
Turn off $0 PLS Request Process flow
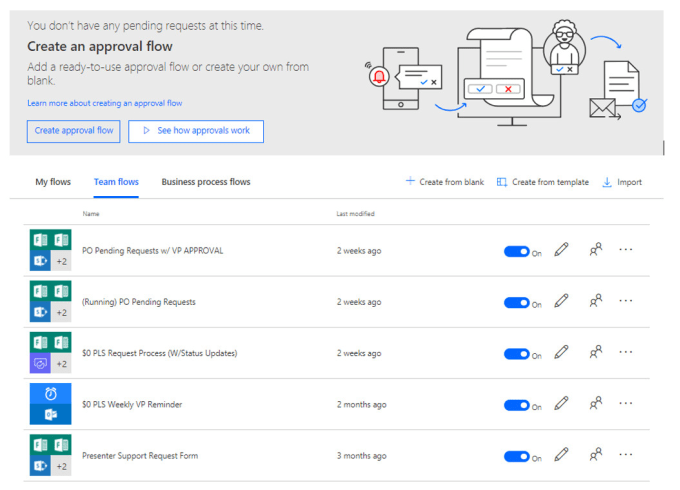517,354
